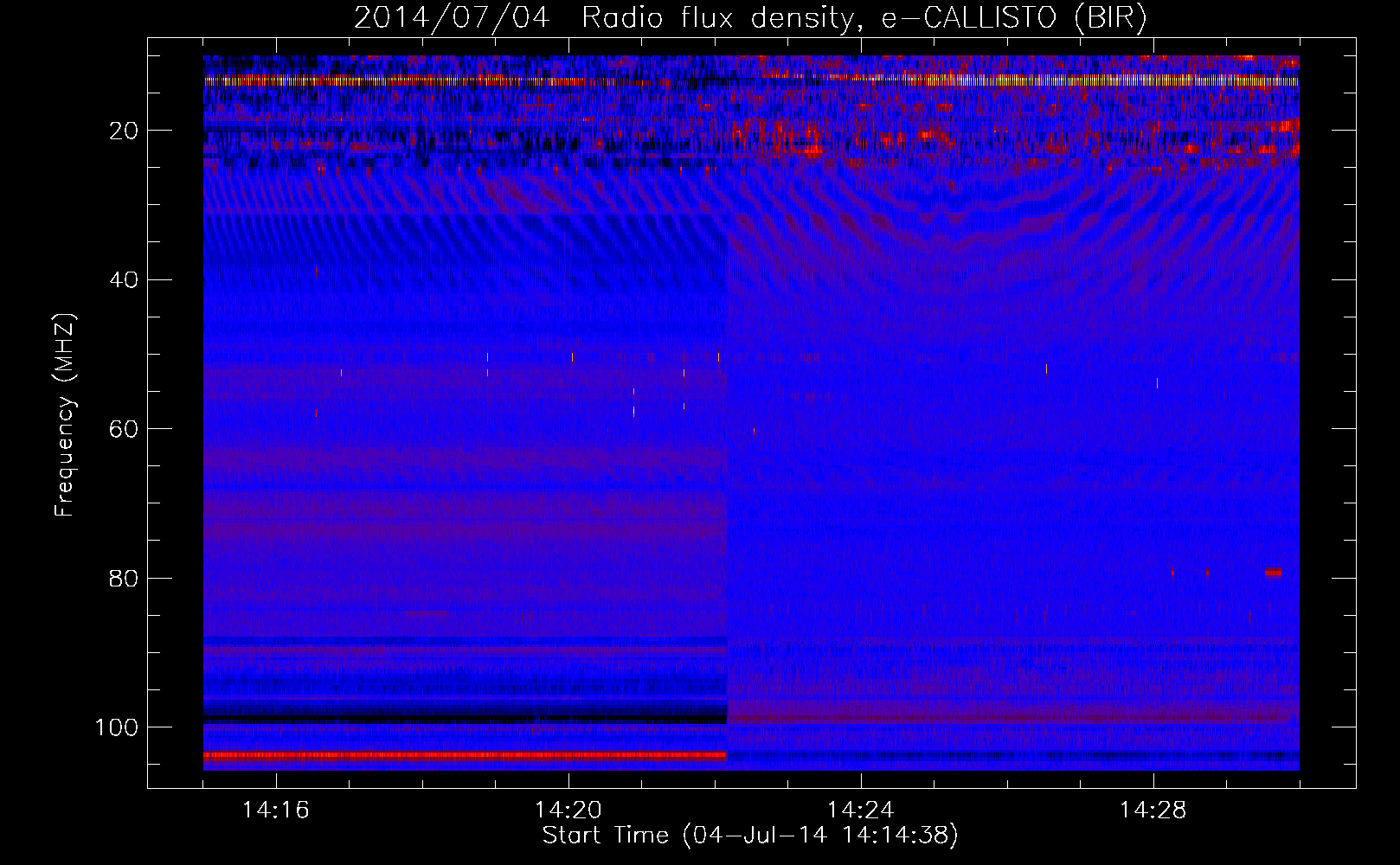1400x865 pixels.
Task: Click the 'Frequency (MHZ)' axis label
Action: pyautogui.click(x=65, y=414)
